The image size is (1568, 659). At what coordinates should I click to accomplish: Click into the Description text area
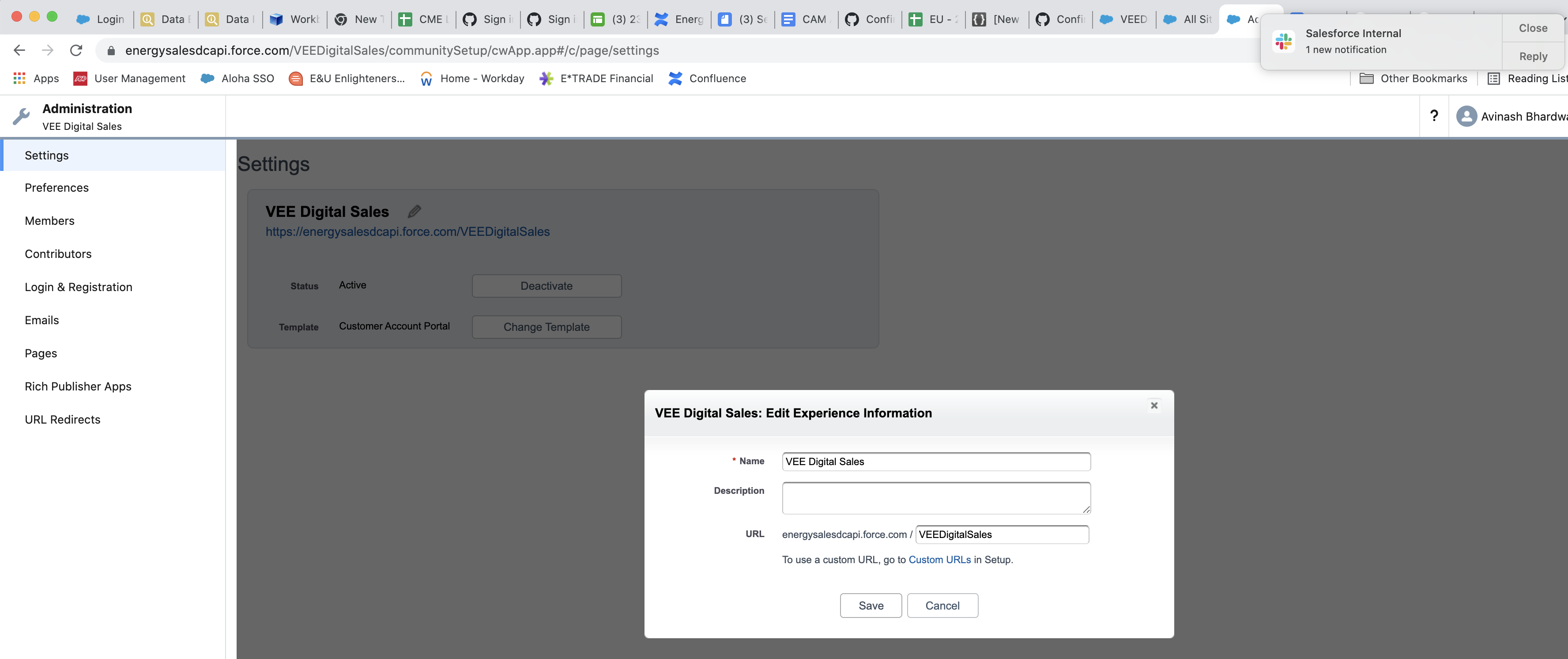pos(935,498)
